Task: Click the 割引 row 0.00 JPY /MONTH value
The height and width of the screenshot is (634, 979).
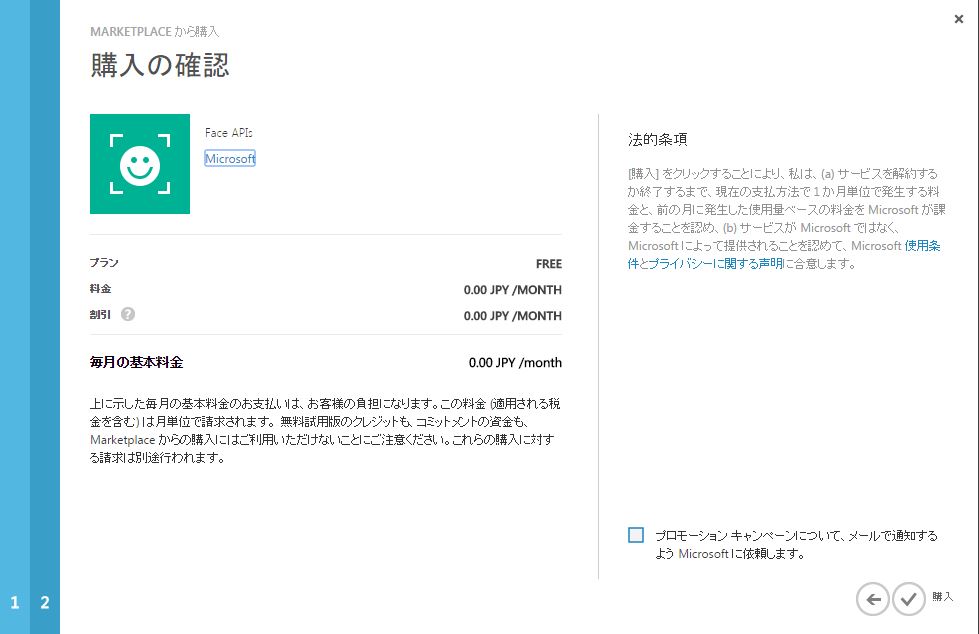Action: pyautogui.click(x=513, y=316)
